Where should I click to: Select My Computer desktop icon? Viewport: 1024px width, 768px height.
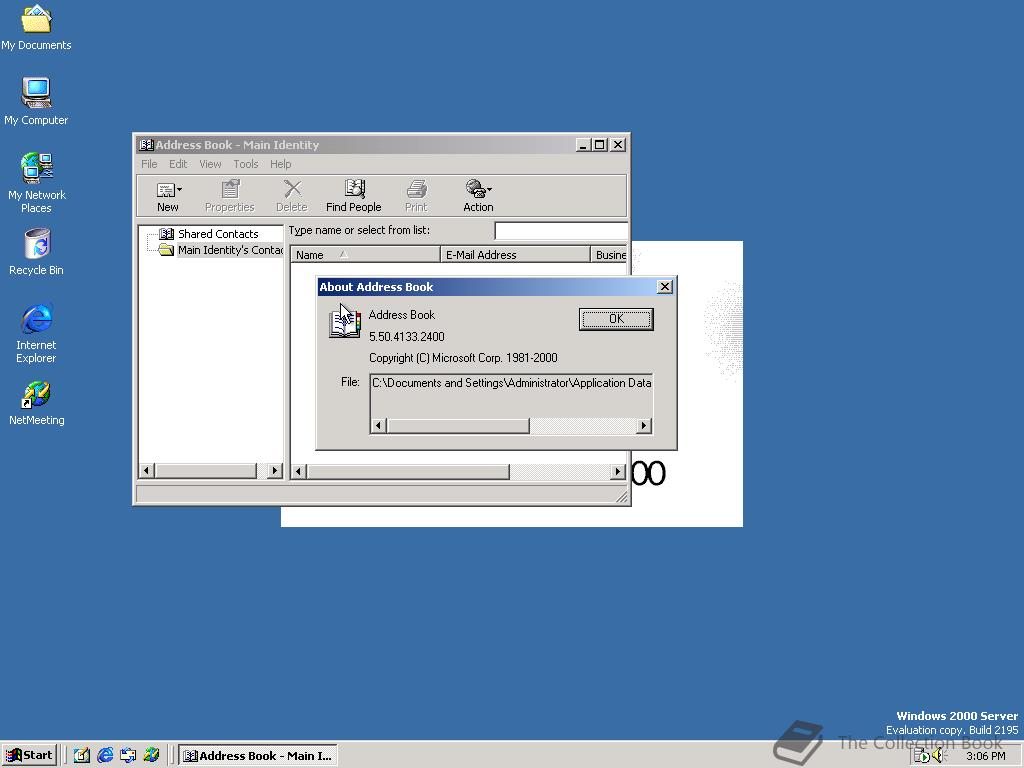(36, 101)
